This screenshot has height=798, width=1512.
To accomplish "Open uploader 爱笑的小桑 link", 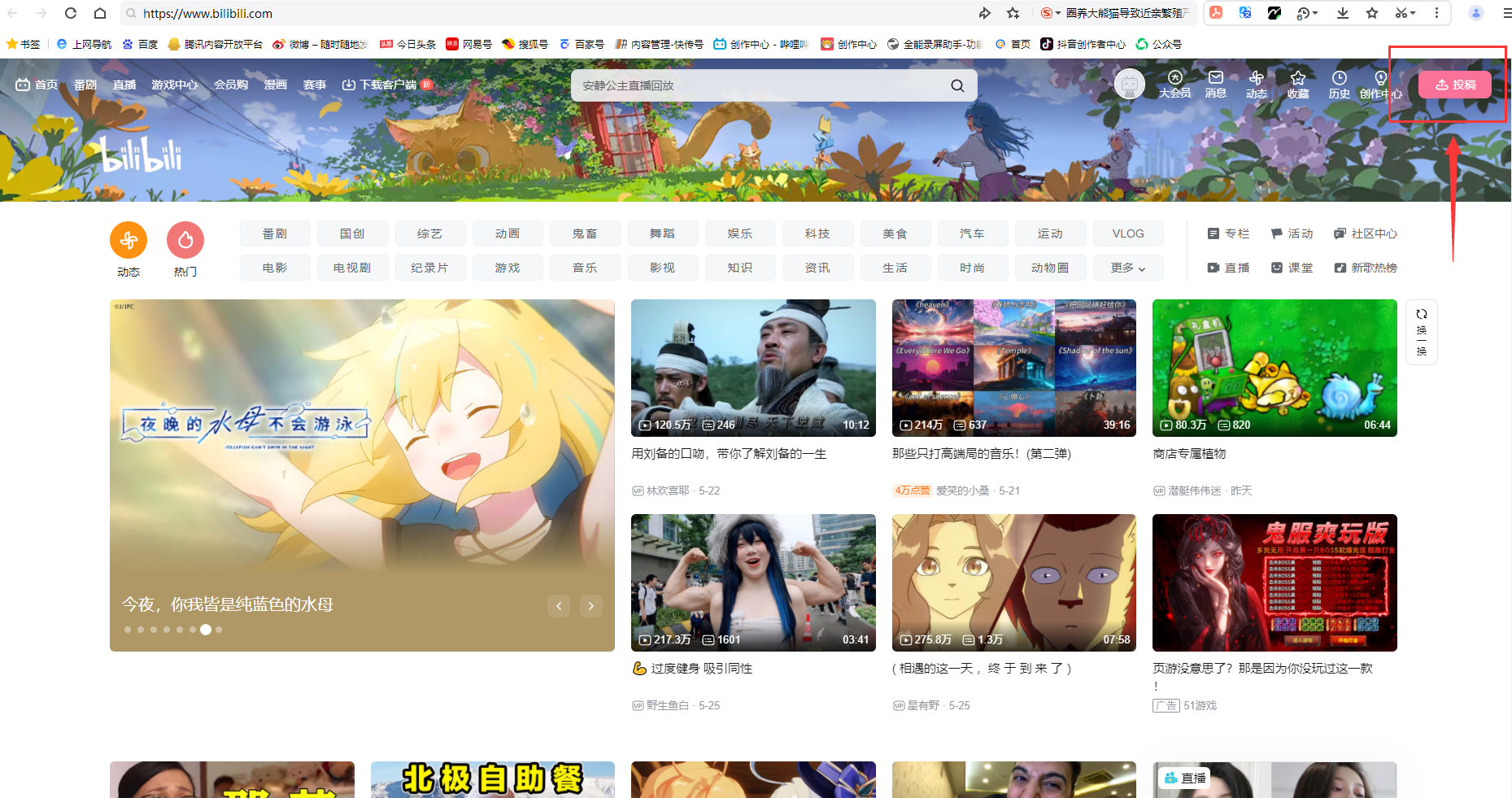I will [962, 491].
